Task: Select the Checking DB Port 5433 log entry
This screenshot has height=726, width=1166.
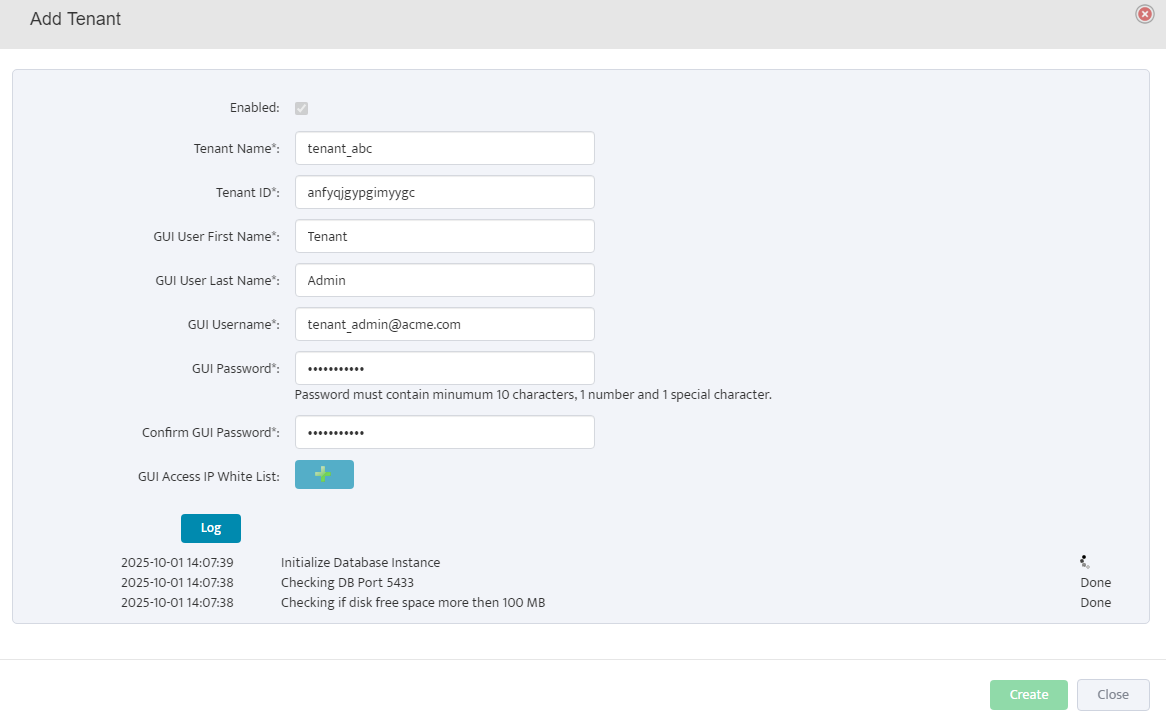Action: pyautogui.click(x=347, y=583)
